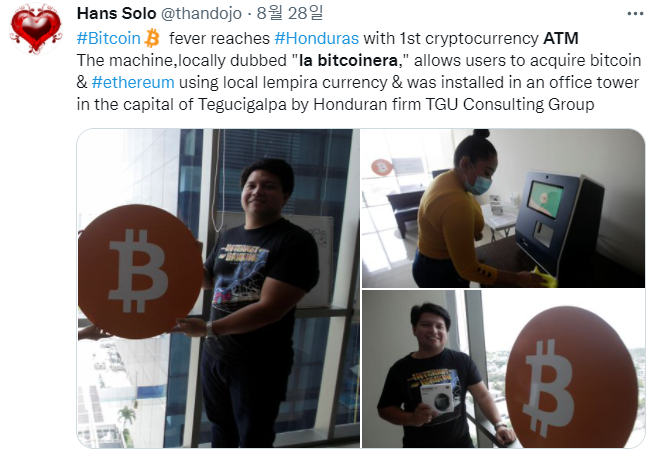Open the #Bitcoin hashtag
This screenshot has height=455, width=659.
tap(108, 38)
